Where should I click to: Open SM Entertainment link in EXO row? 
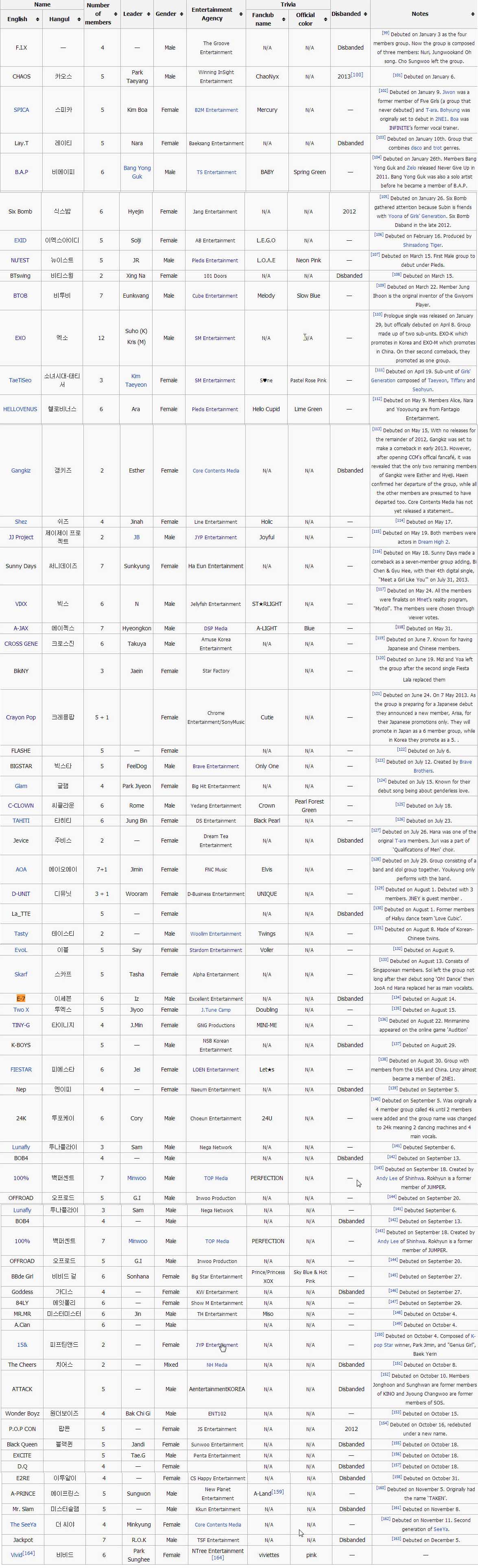[215, 338]
